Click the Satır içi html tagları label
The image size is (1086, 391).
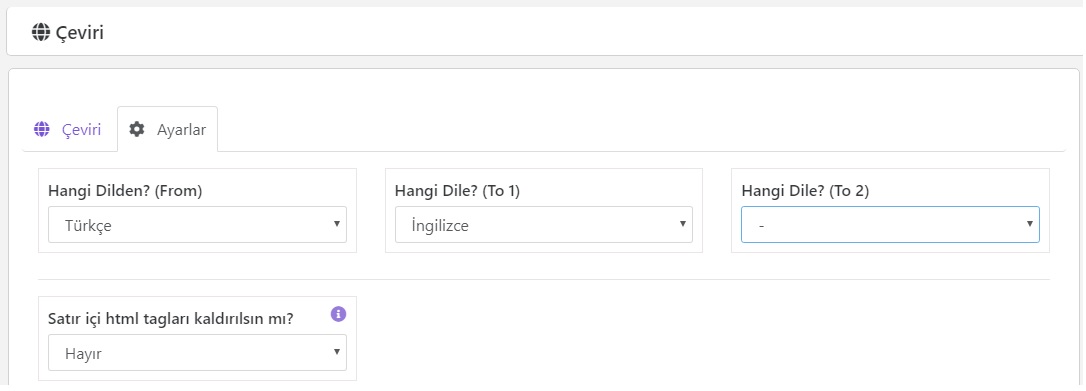point(171,319)
